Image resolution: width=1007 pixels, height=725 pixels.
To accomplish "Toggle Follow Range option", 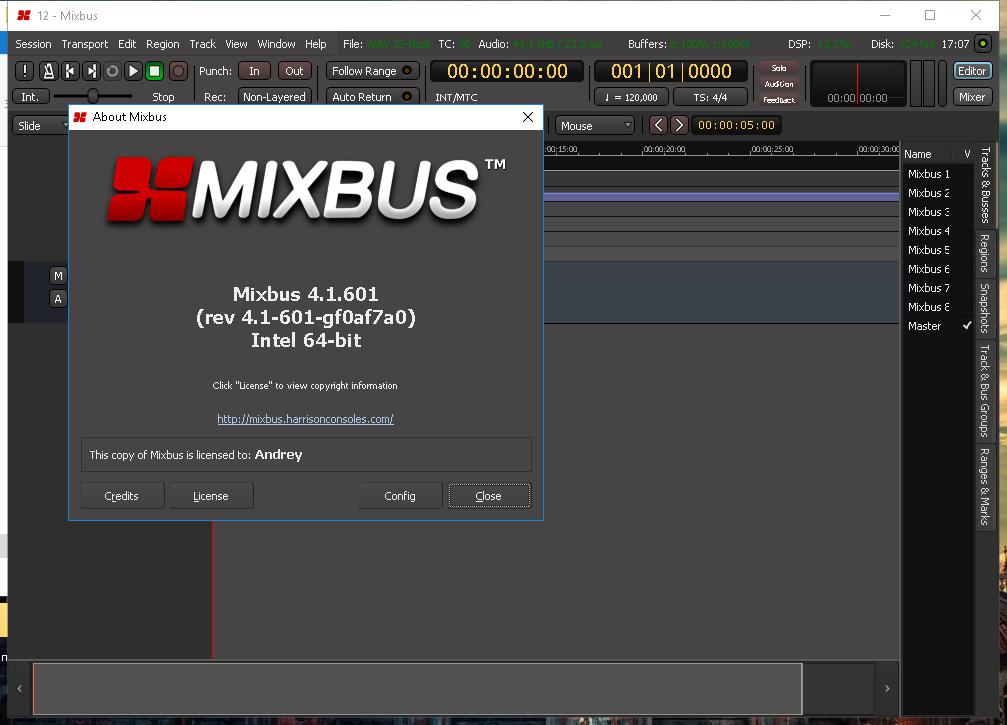I will click(x=372, y=71).
